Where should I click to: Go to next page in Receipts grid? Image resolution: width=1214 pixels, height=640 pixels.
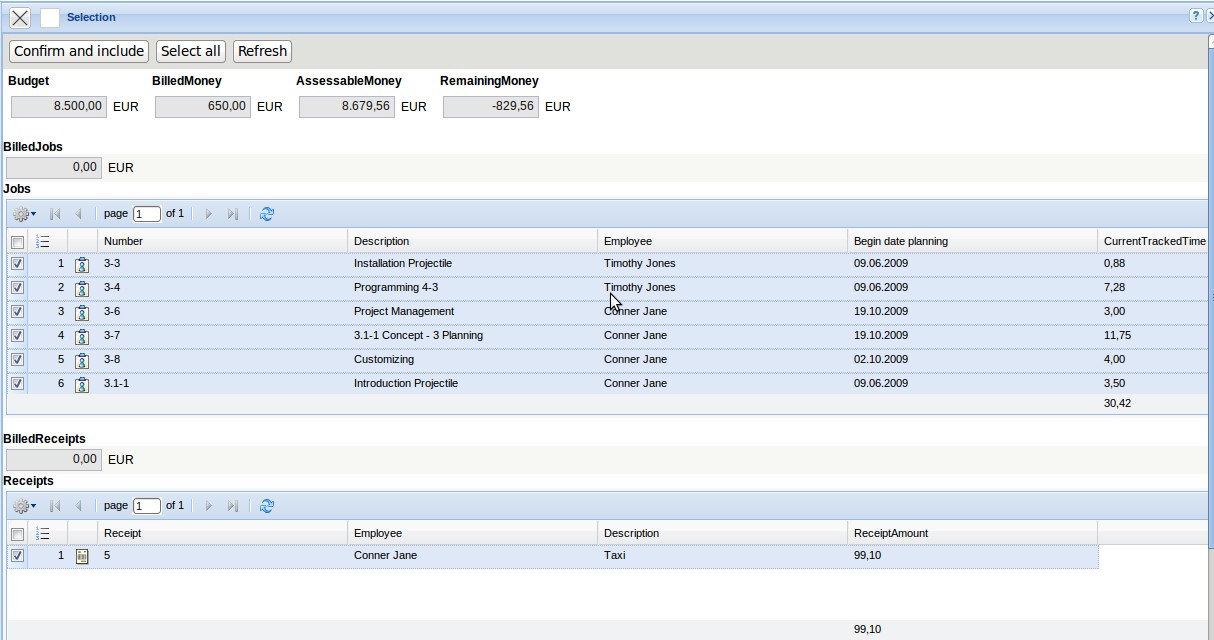pos(208,506)
